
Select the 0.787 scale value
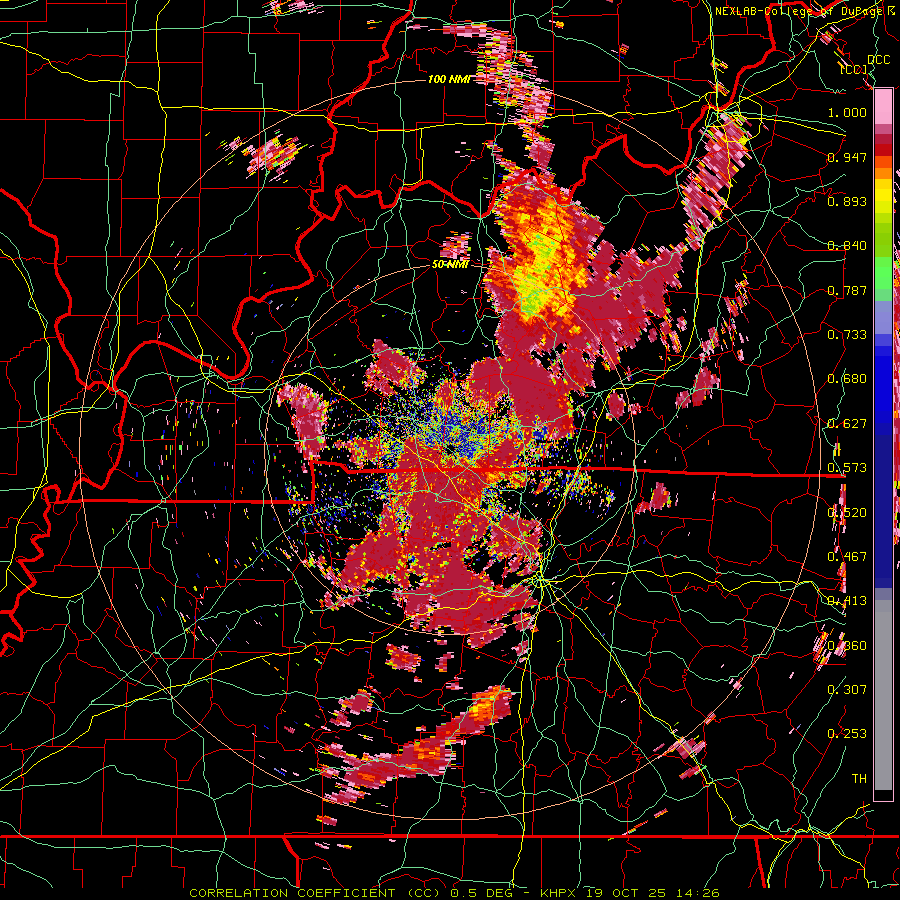click(x=847, y=290)
